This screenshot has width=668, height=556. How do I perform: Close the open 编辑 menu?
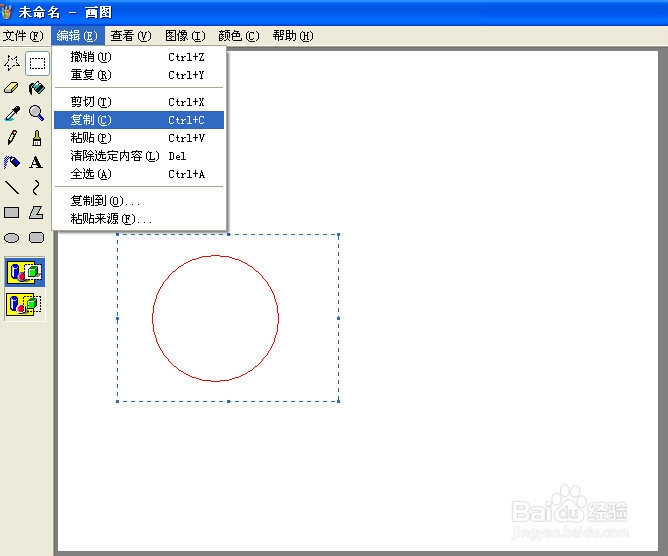(x=77, y=36)
